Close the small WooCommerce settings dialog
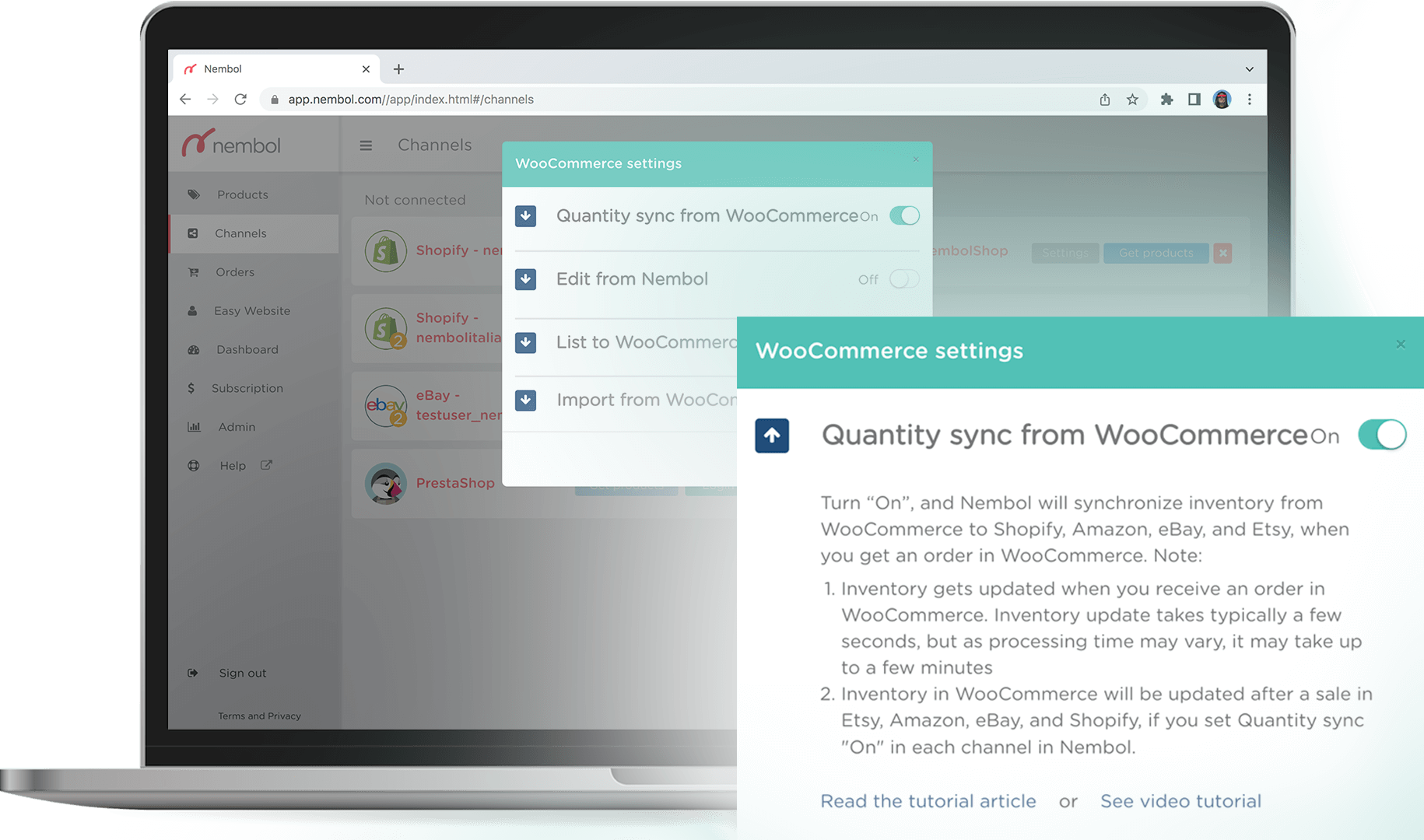1424x840 pixels. tap(916, 159)
